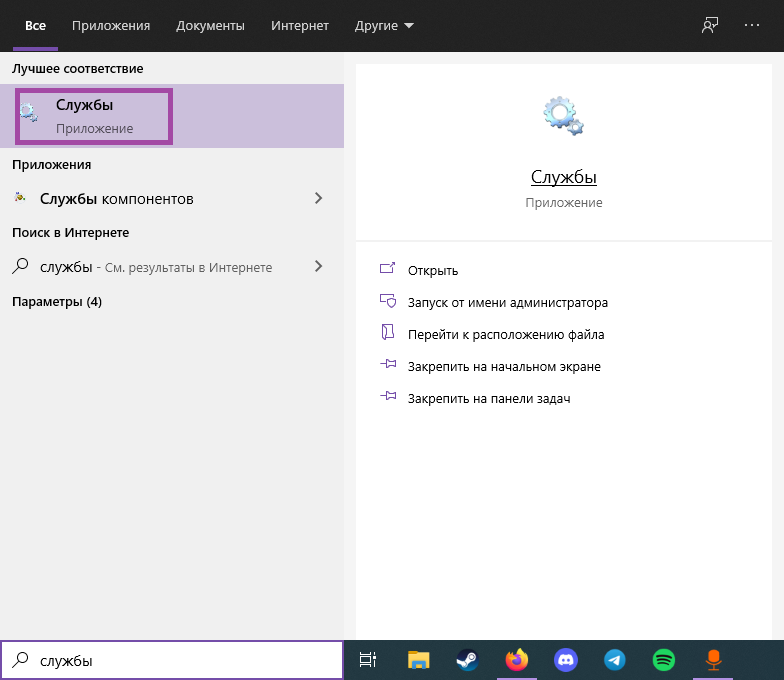
Task: Focus the search box containing службы
Action: point(172,660)
